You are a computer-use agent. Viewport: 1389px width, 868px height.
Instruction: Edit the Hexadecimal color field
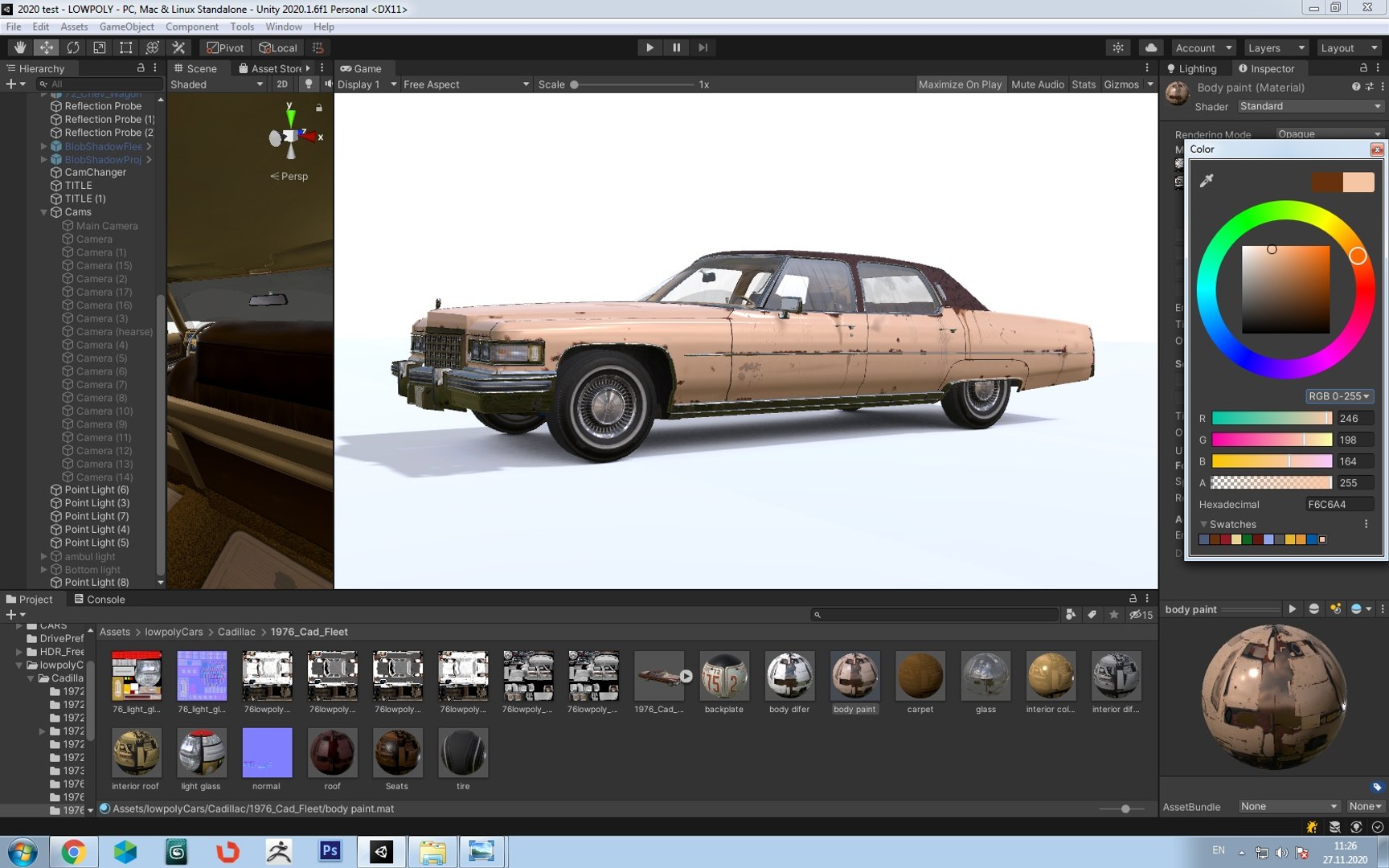(x=1339, y=505)
